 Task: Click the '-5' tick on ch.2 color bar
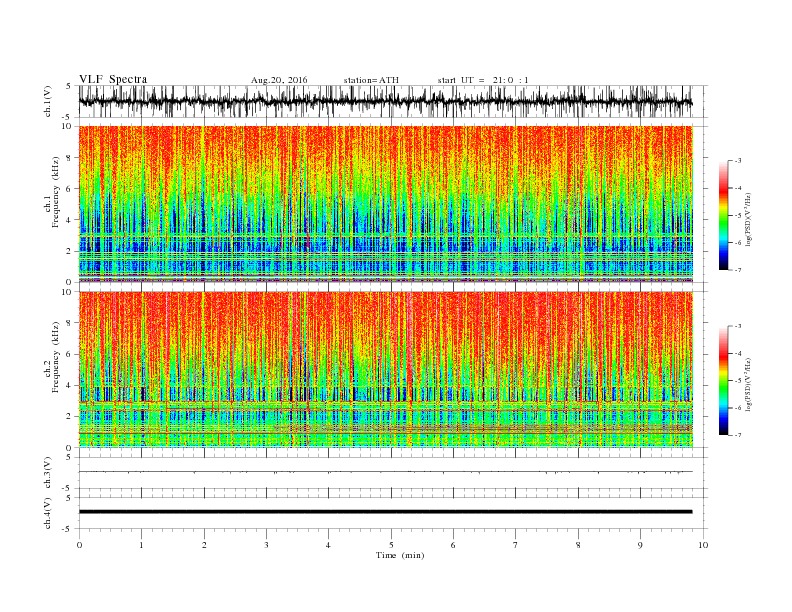737,381
